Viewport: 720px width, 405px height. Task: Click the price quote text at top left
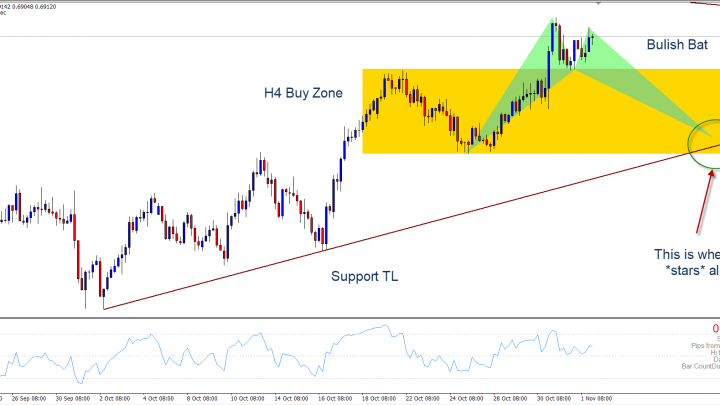click(28, 4)
